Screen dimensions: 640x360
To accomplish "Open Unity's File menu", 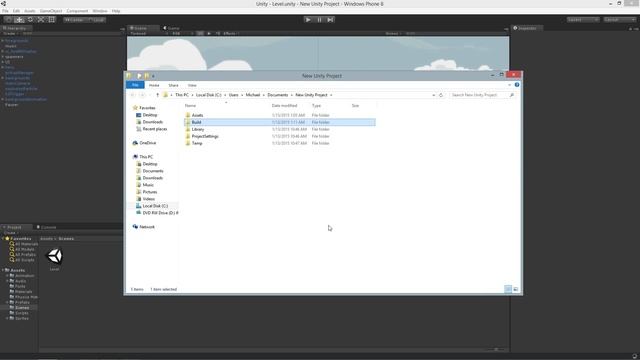I will 5,11.
